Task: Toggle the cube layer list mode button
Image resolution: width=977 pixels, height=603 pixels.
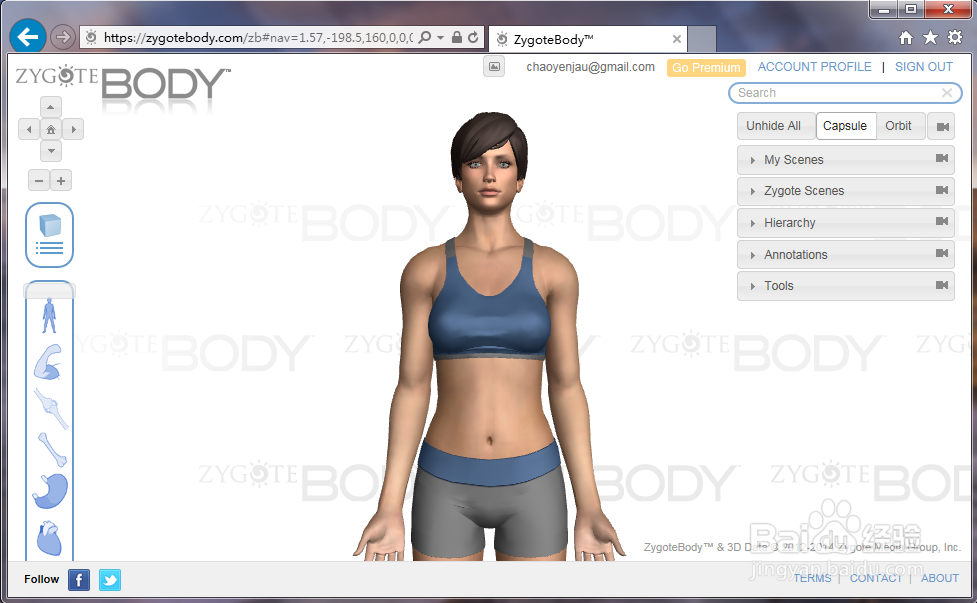Action: click(49, 235)
